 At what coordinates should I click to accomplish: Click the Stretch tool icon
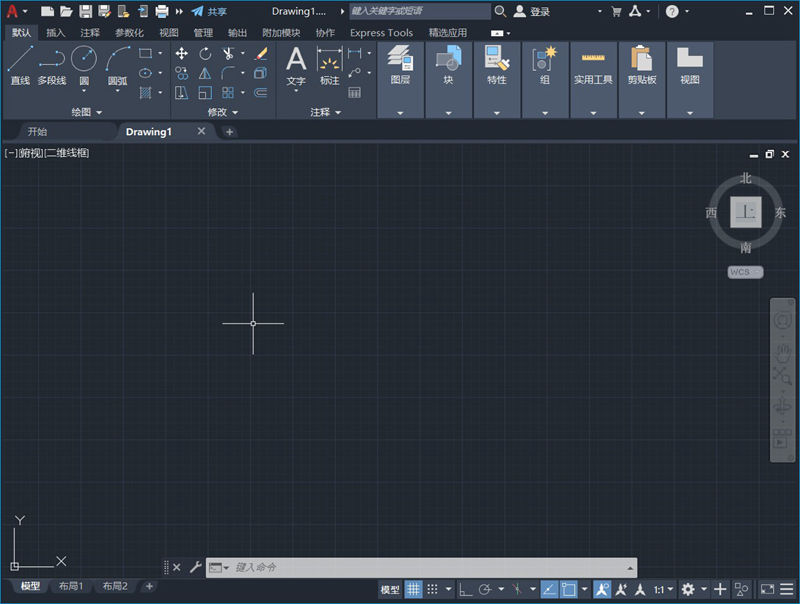[182, 92]
